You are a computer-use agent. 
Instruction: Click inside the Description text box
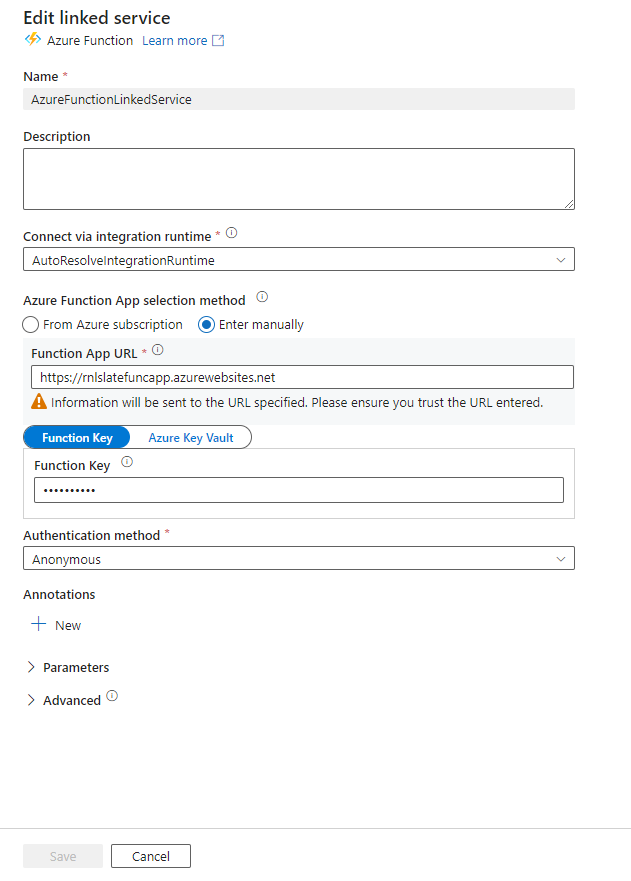point(298,176)
